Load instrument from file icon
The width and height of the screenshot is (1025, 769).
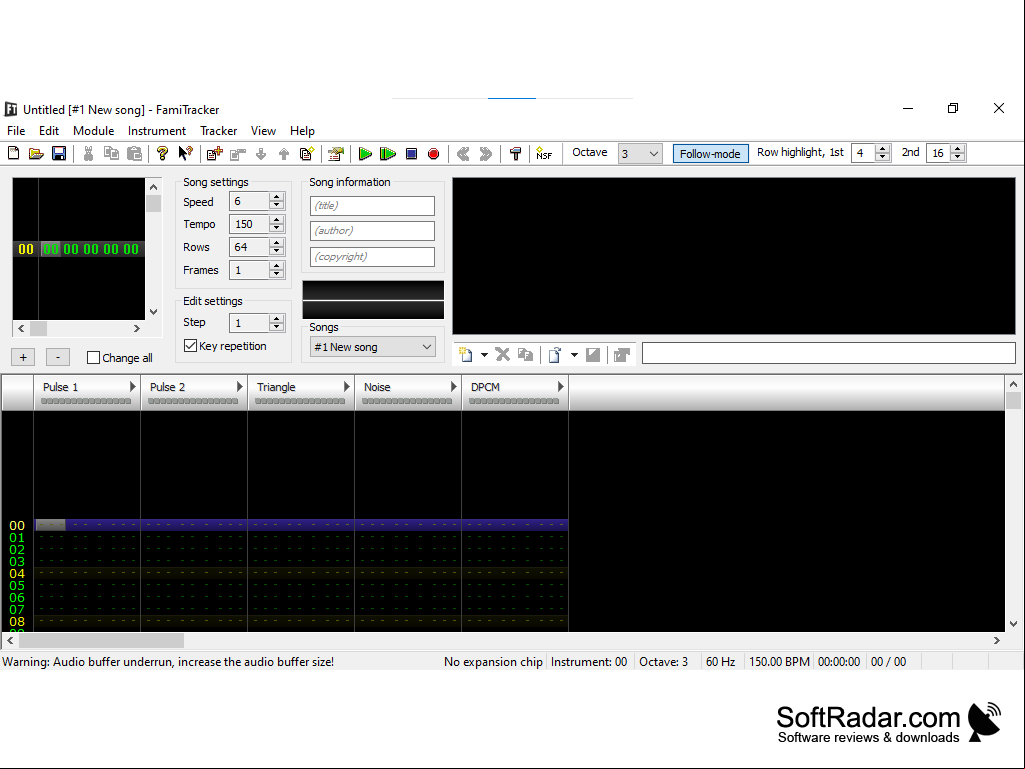pyautogui.click(x=554, y=354)
